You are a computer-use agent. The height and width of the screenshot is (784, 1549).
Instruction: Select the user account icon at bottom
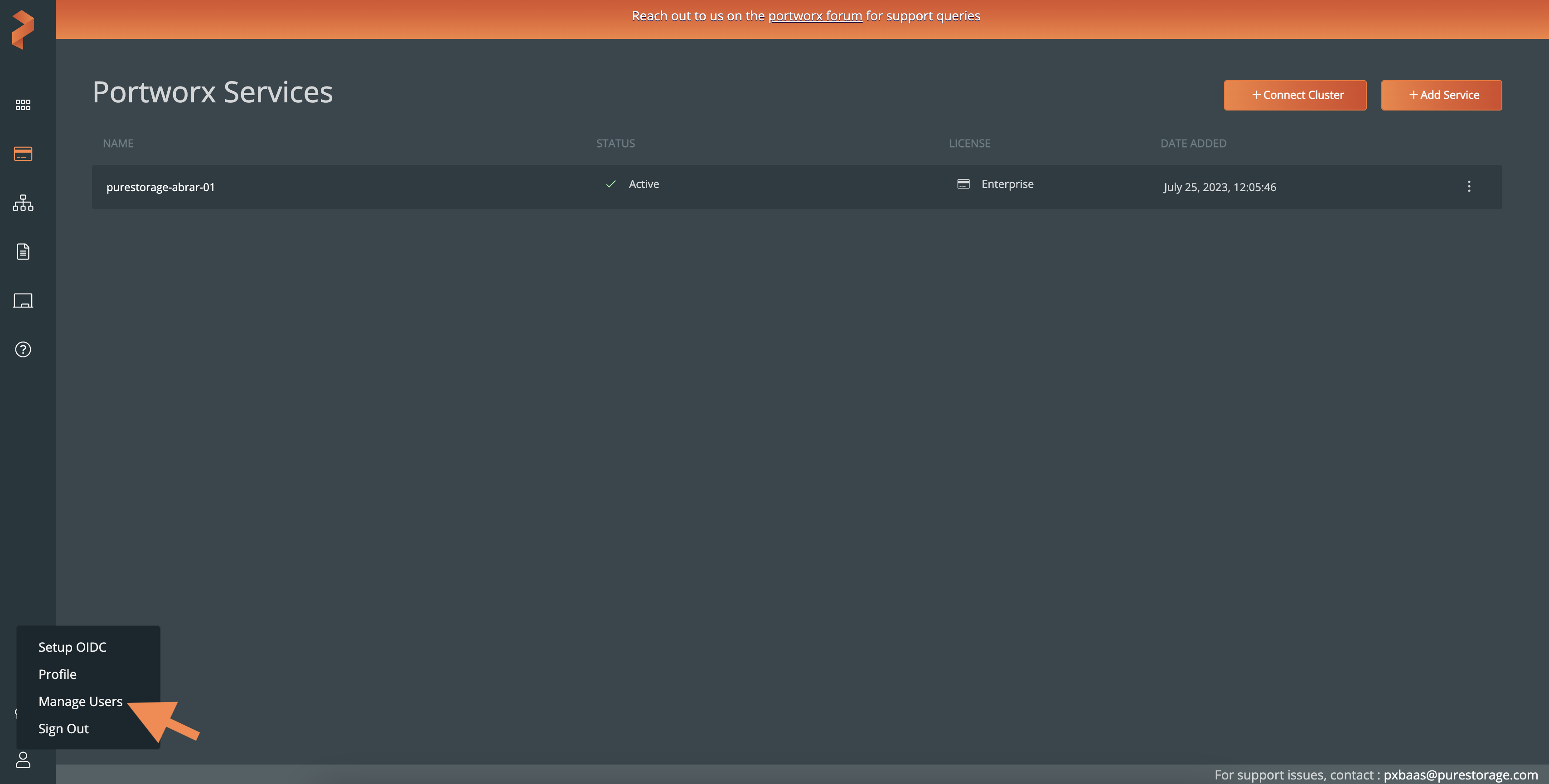point(23,759)
